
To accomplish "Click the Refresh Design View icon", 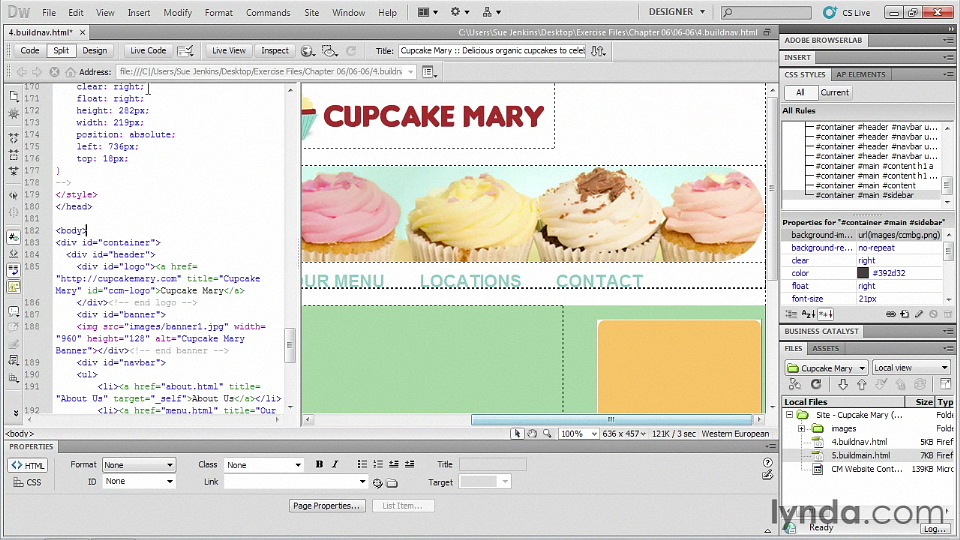I will click(x=351, y=51).
